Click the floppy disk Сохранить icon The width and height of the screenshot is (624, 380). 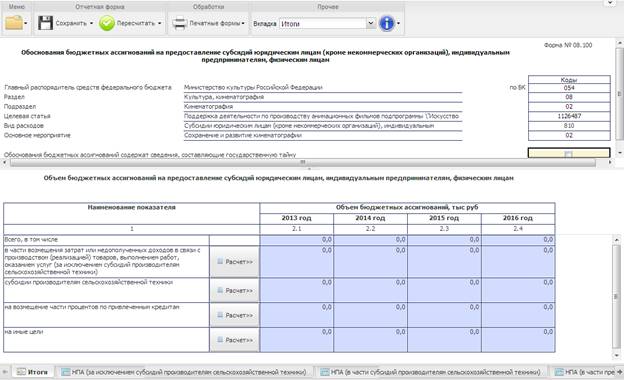tap(45, 23)
